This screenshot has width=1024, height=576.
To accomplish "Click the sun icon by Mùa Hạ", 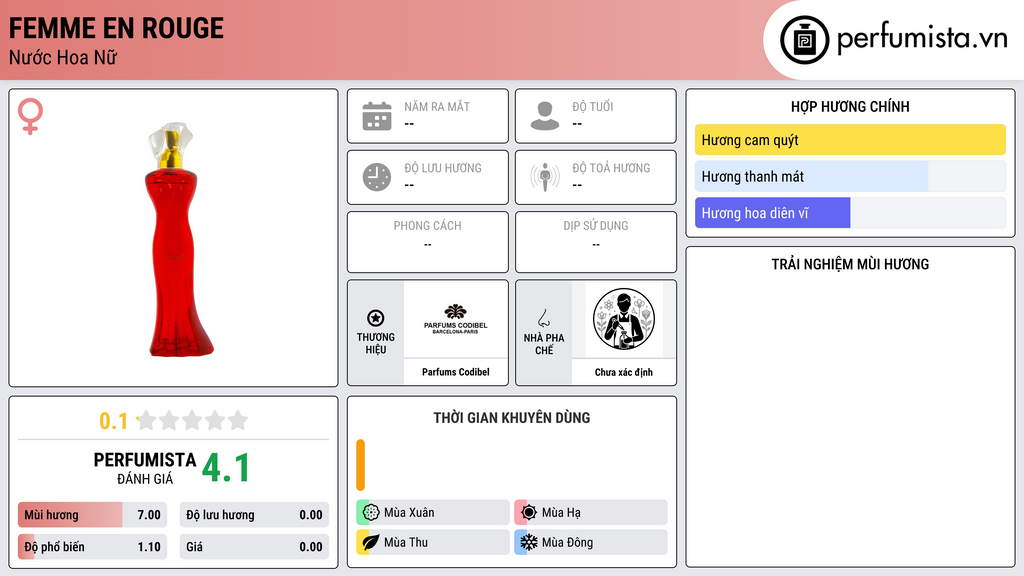I will (529, 512).
